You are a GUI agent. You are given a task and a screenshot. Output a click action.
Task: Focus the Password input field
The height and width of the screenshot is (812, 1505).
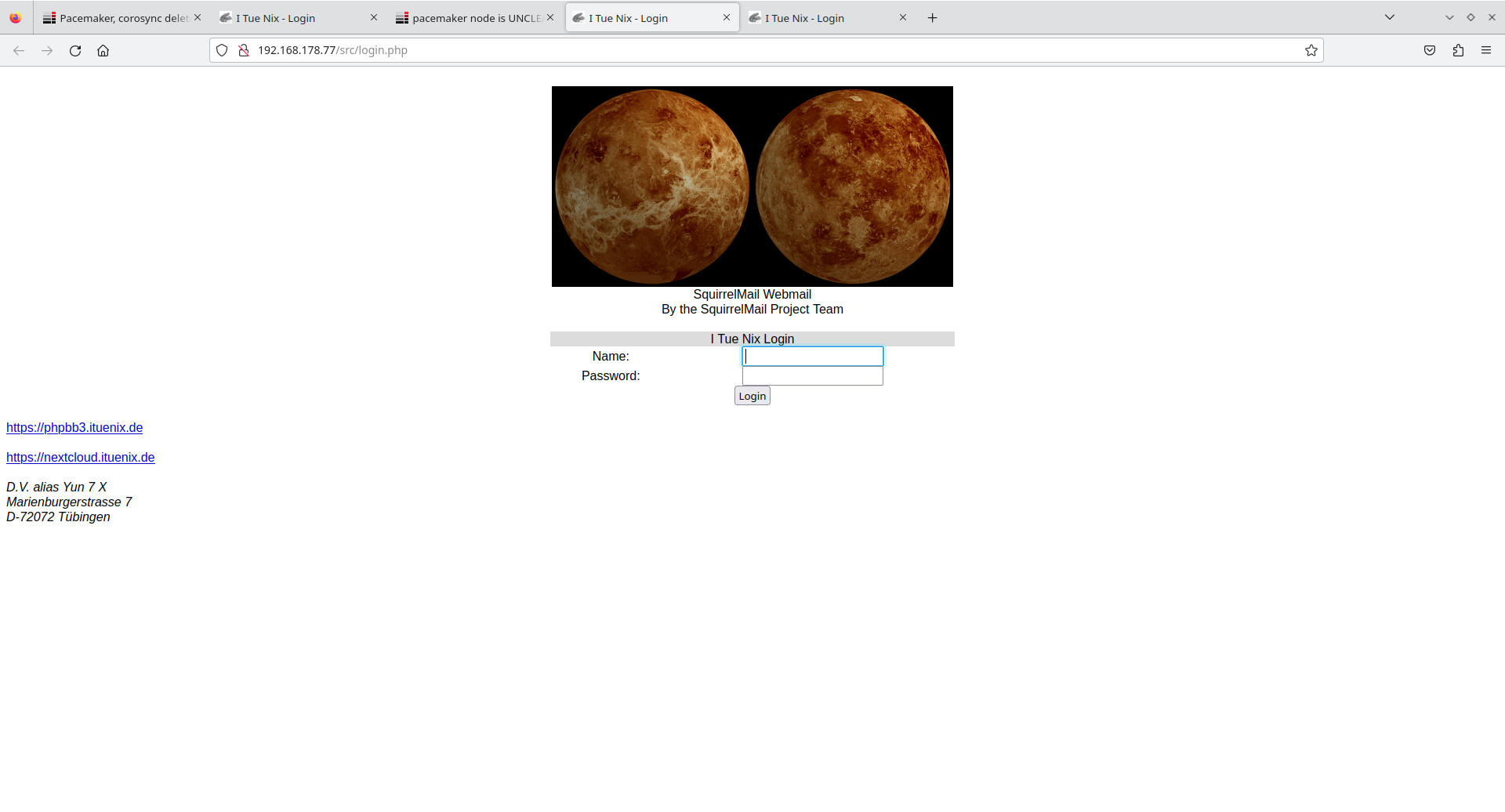(x=813, y=375)
